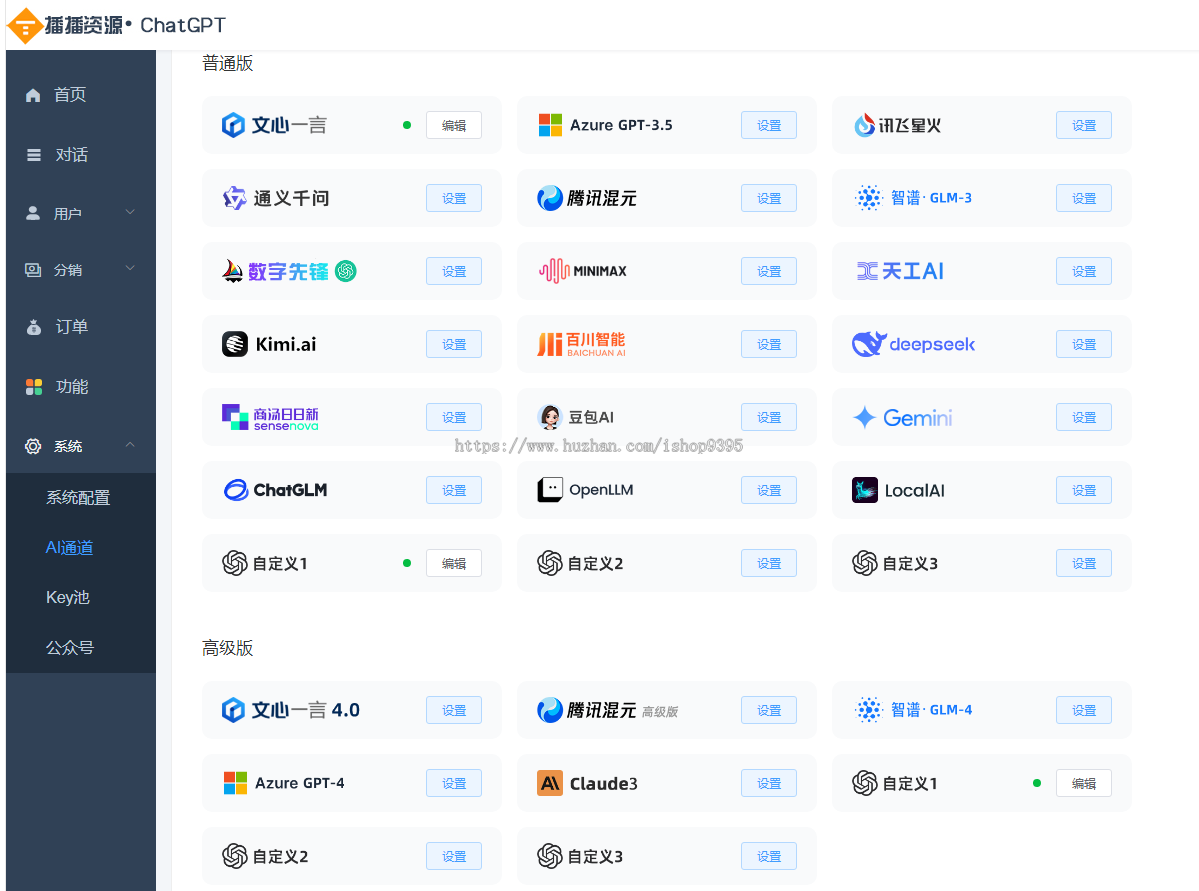
Task: Click the LocalAI logo icon
Action: (x=865, y=490)
